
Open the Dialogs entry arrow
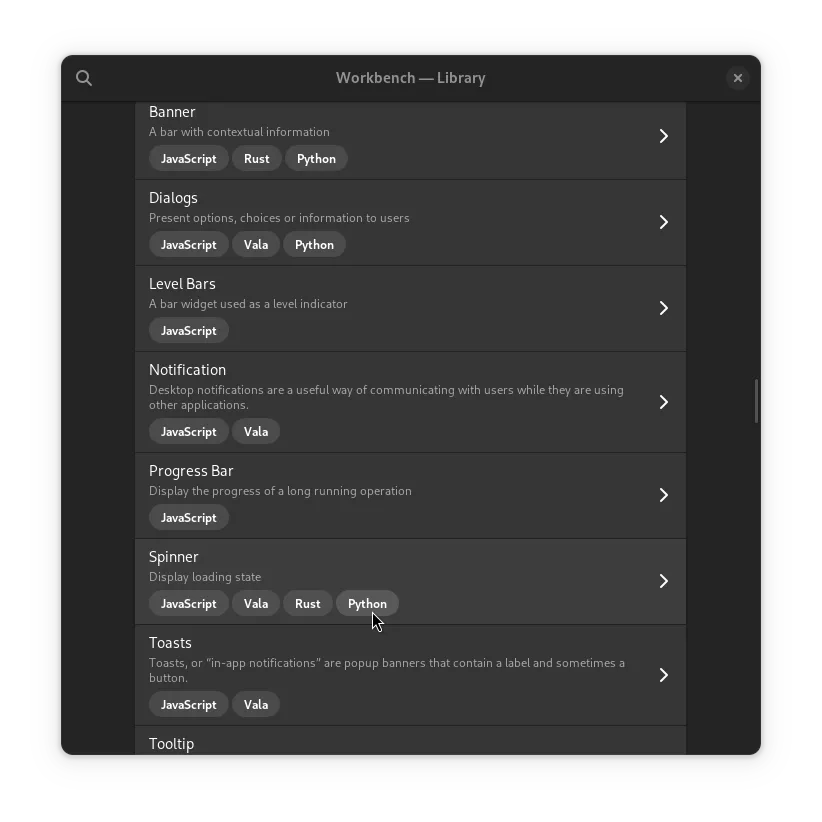click(663, 222)
